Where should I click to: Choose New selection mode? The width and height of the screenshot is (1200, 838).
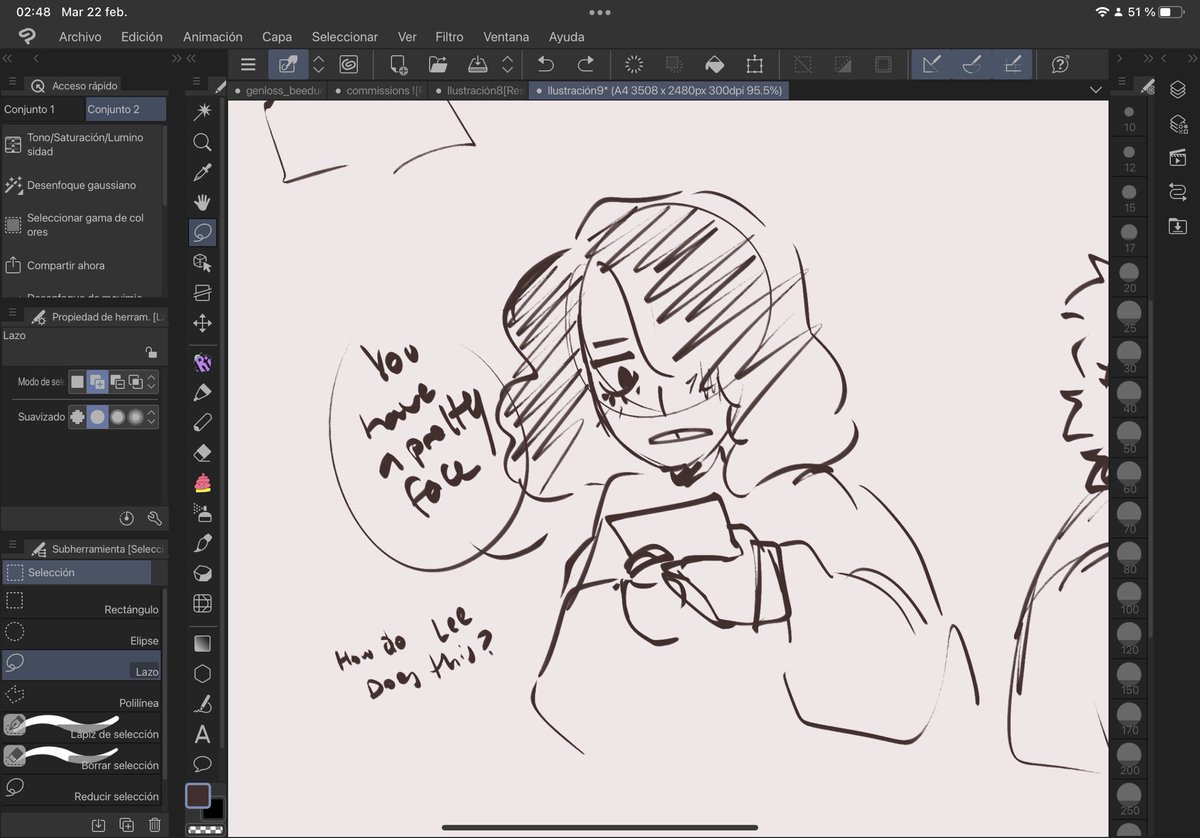point(78,382)
